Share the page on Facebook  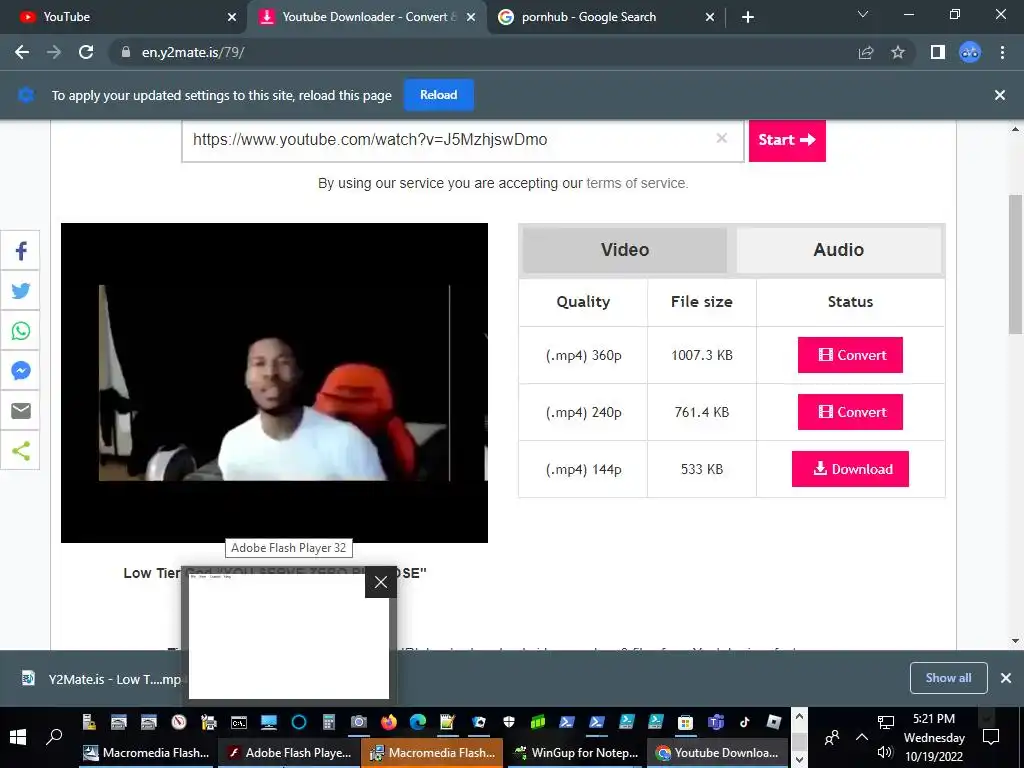[x=20, y=251]
